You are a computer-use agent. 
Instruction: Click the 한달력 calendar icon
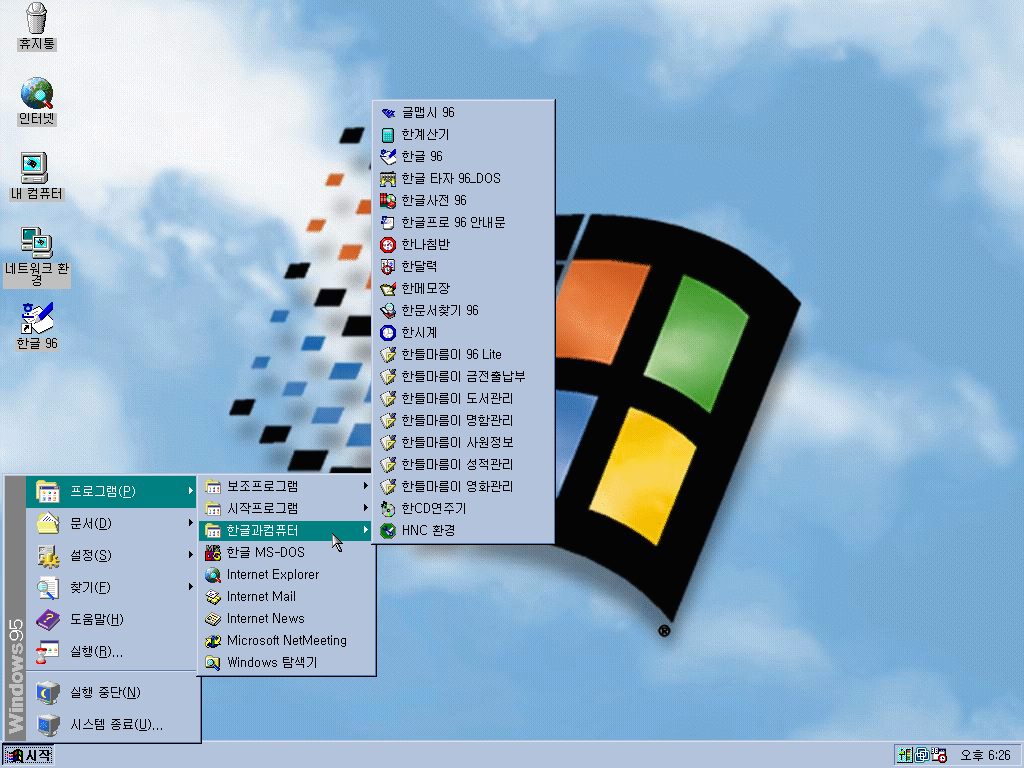click(x=388, y=267)
